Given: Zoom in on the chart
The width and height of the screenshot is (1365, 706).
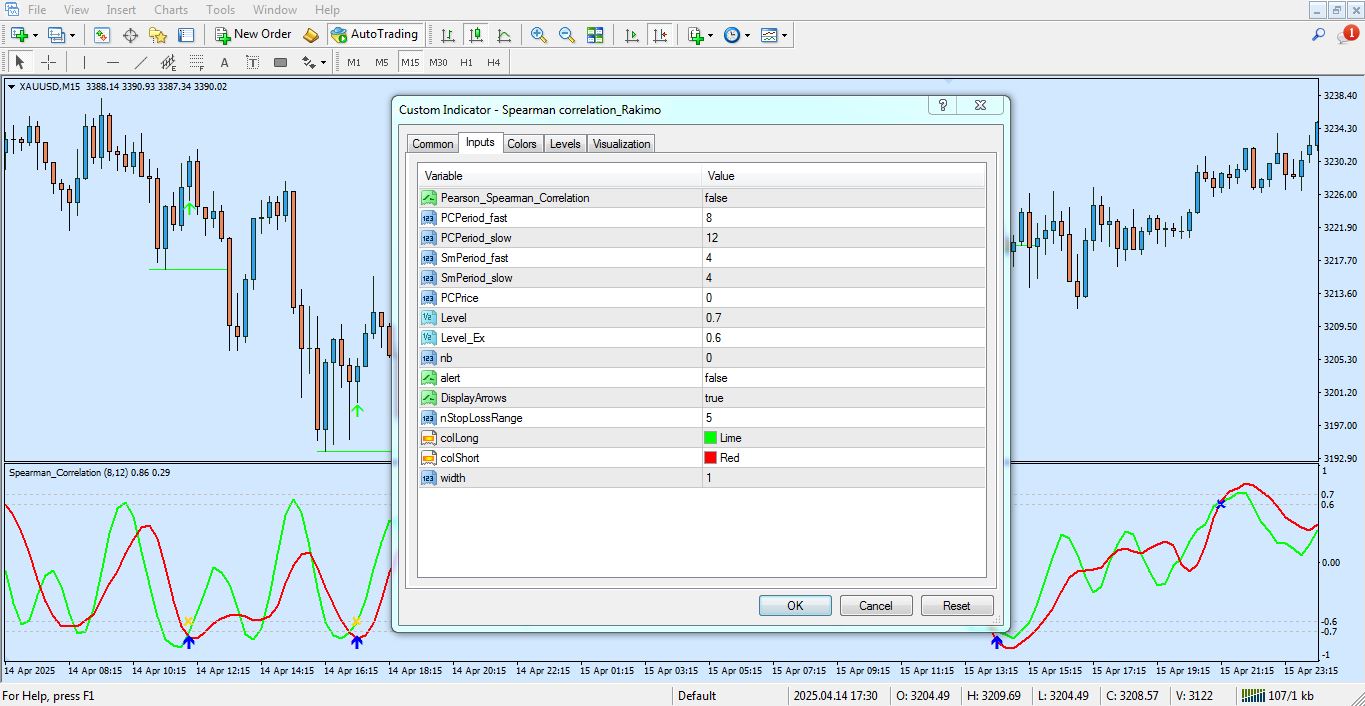Looking at the screenshot, I should pyautogui.click(x=538, y=34).
